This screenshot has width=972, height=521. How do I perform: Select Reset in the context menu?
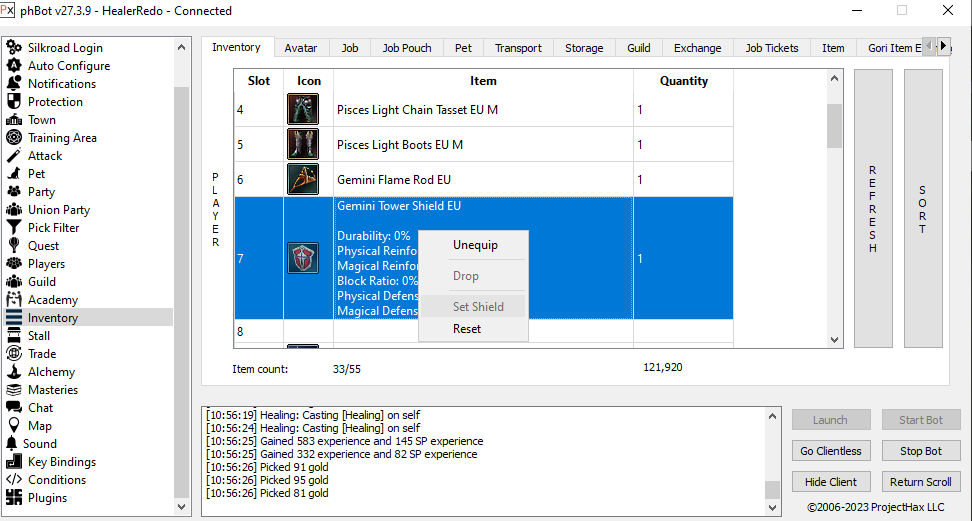pos(467,329)
